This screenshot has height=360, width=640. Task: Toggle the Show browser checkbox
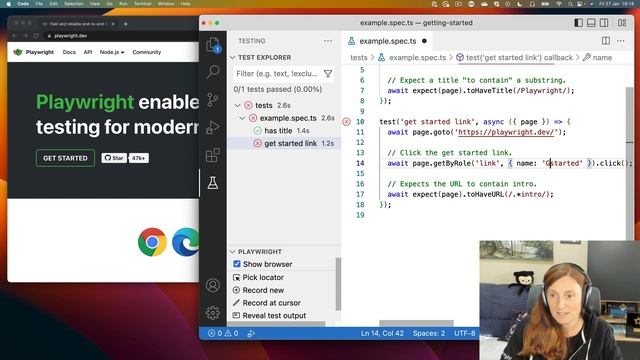237,264
